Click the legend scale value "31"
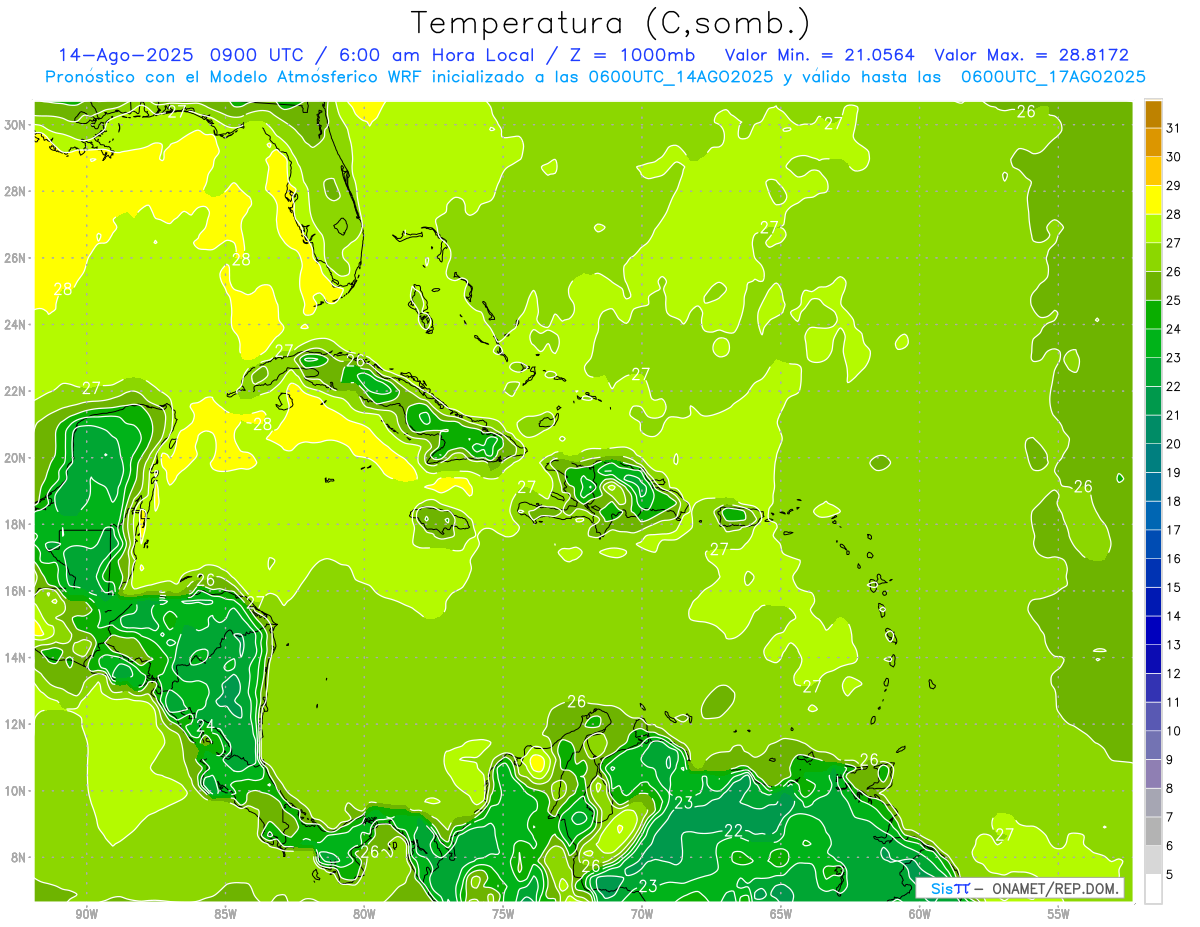Viewport: 1200px width, 927px height. 1173,128
